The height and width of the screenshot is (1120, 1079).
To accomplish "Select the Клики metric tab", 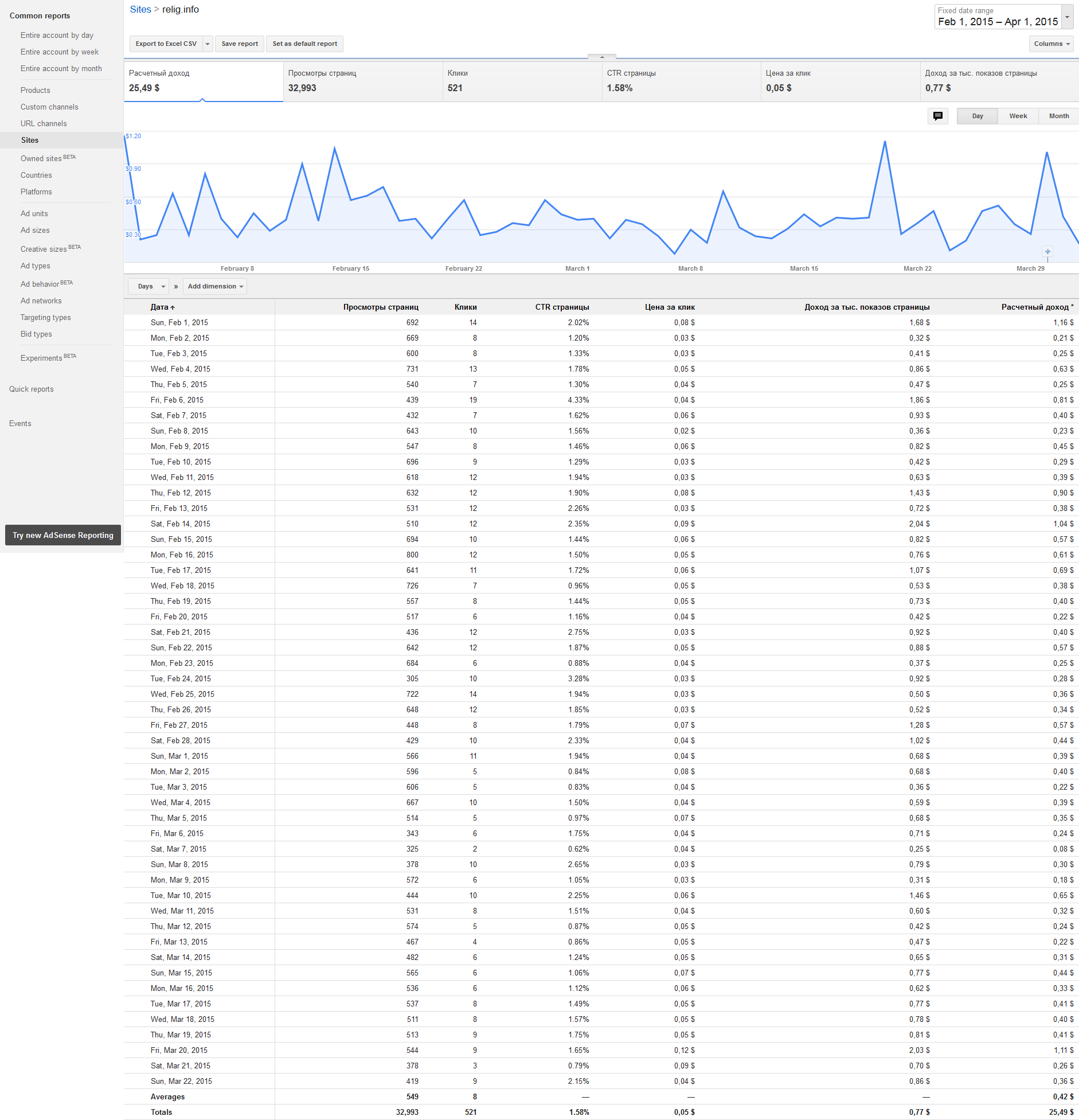I will (522, 81).
